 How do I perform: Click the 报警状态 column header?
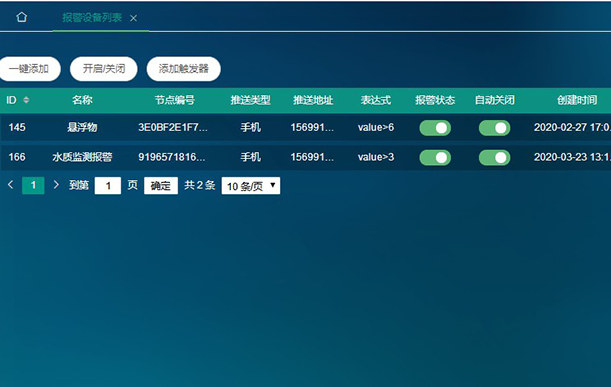(435, 100)
